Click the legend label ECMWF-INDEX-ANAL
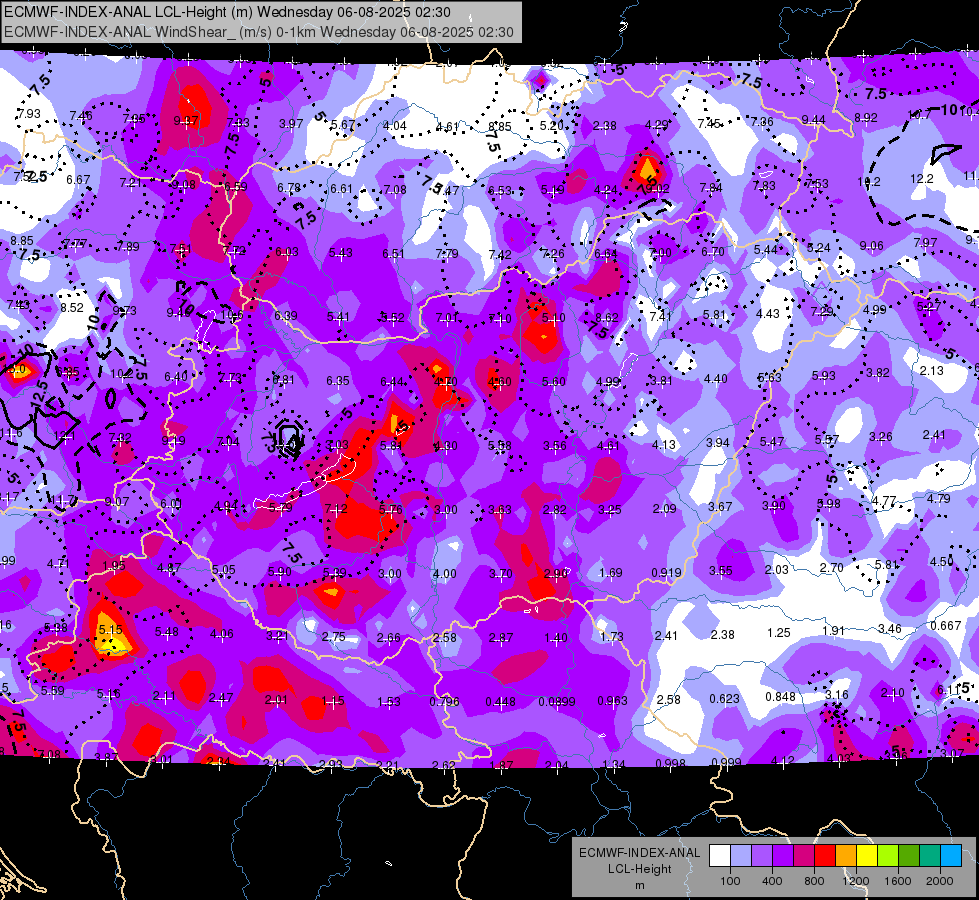The image size is (979, 900). pos(639,853)
